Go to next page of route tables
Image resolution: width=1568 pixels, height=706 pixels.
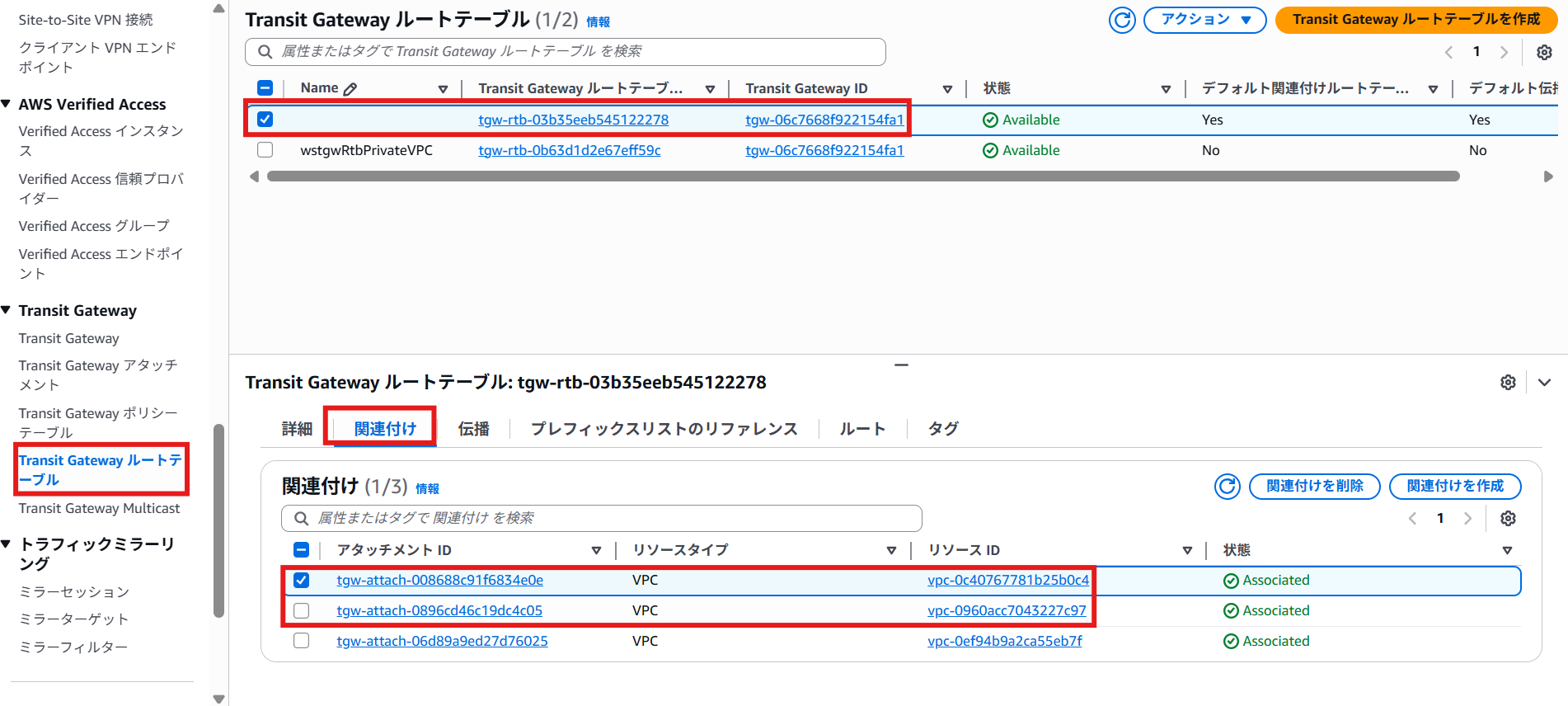coord(1504,52)
